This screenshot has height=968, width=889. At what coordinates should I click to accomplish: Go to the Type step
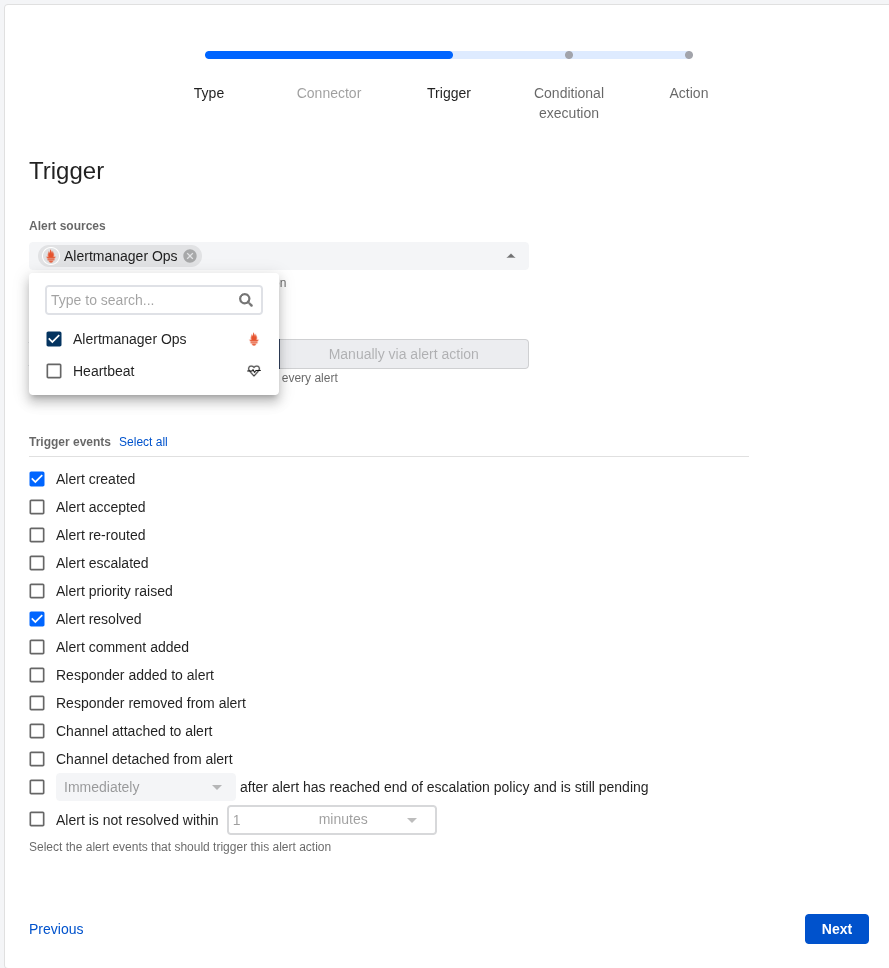(x=209, y=93)
